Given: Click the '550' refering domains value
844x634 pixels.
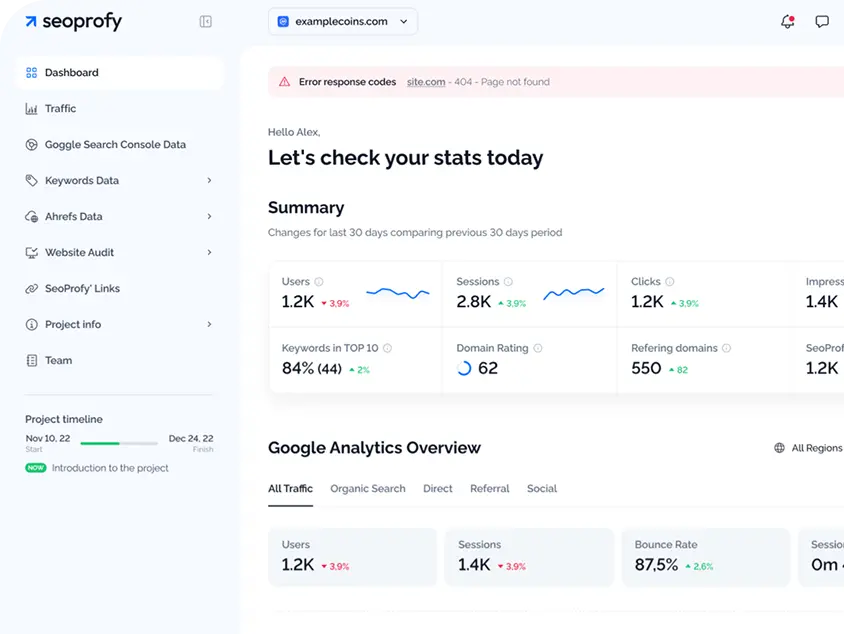Looking at the screenshot, I should click(x=646, y=368).
